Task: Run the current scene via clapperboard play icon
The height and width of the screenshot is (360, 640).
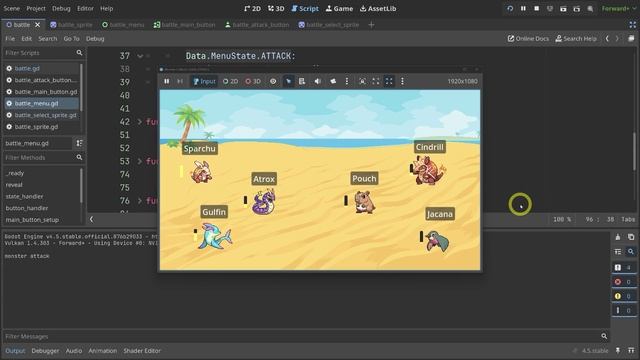Action: pyautogui.click(x=563, y=8)
